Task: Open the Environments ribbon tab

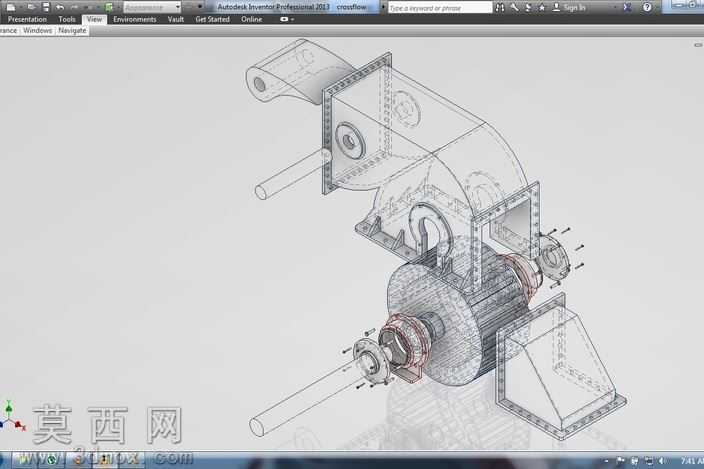Action: pos(135,19)
